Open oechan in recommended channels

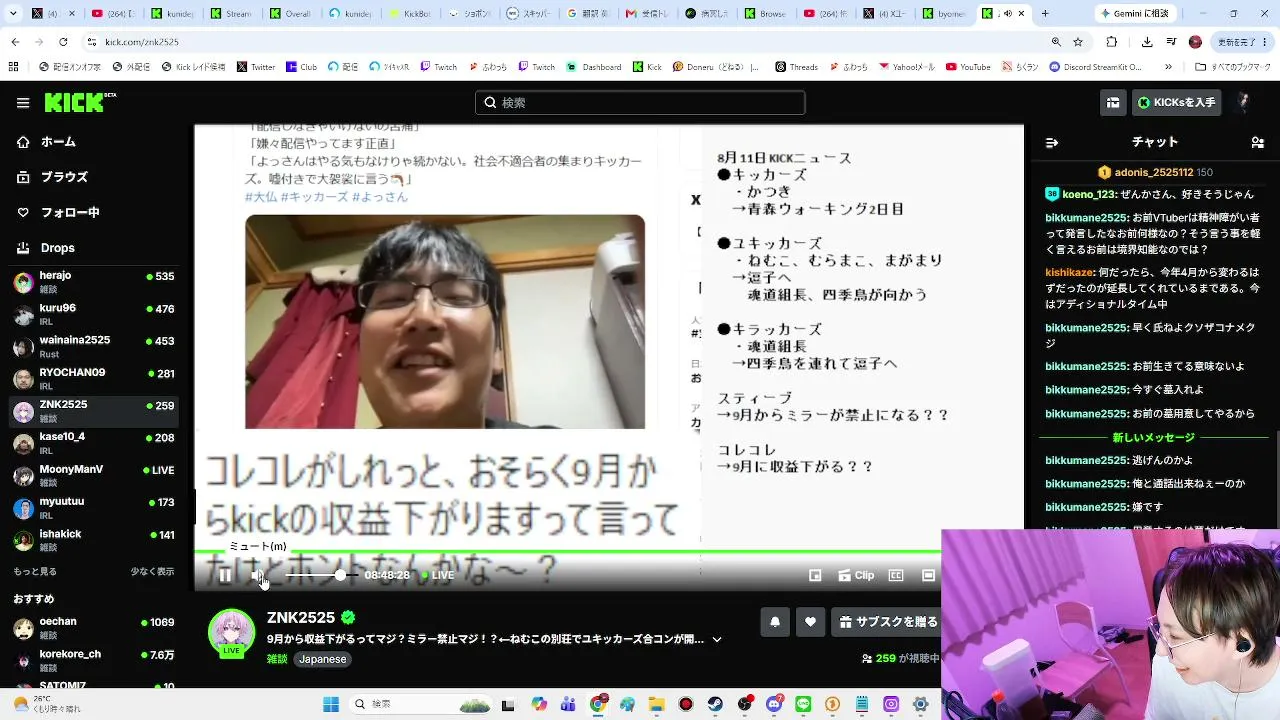click(96, 627)
